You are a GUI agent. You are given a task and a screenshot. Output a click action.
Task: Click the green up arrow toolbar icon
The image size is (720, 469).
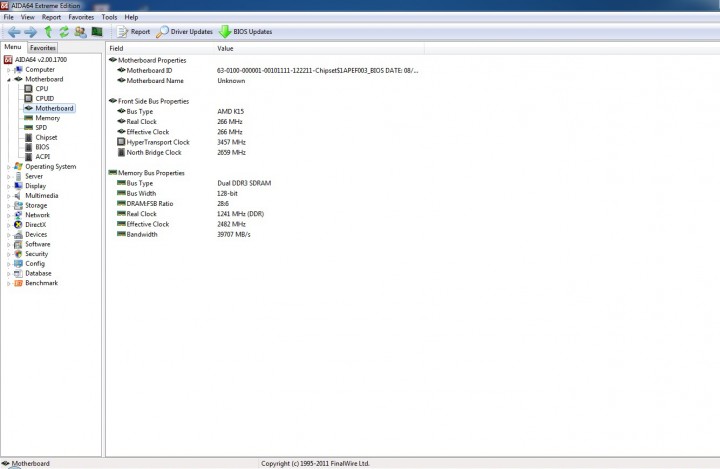tap(48, 32)
